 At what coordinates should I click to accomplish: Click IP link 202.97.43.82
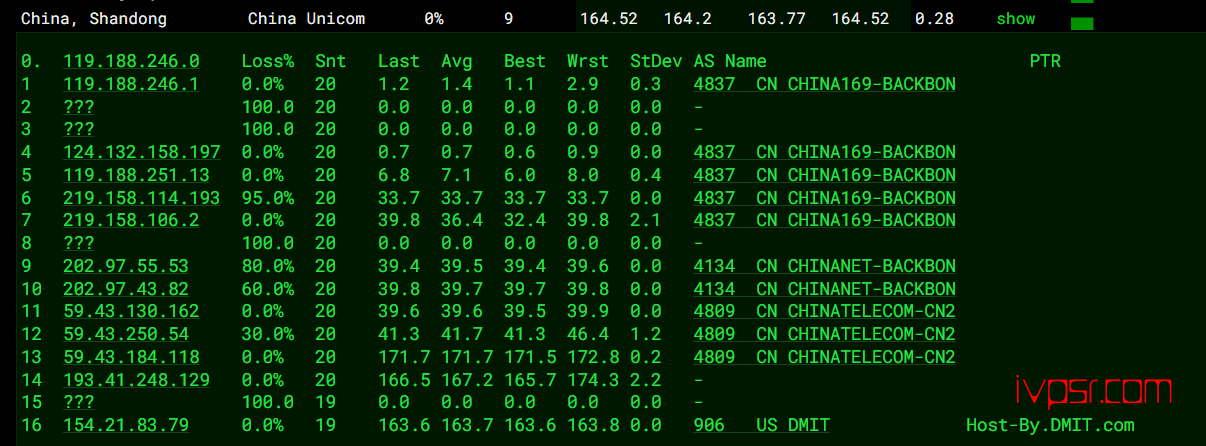tap(126, 289)
